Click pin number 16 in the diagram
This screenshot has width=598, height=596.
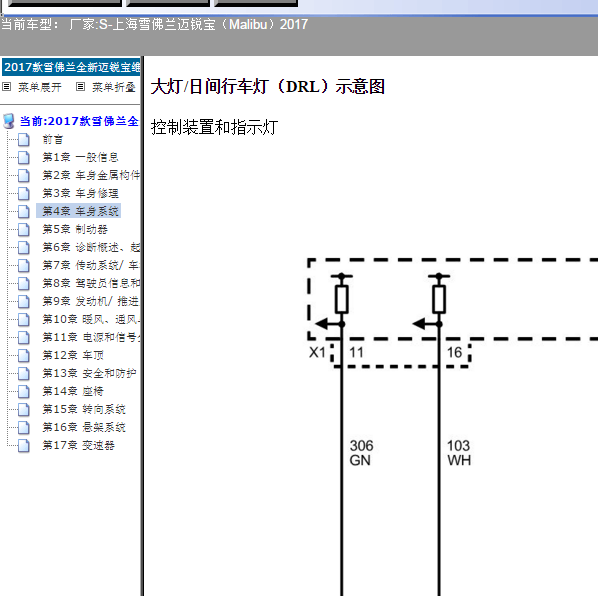(x=454, y=352)
